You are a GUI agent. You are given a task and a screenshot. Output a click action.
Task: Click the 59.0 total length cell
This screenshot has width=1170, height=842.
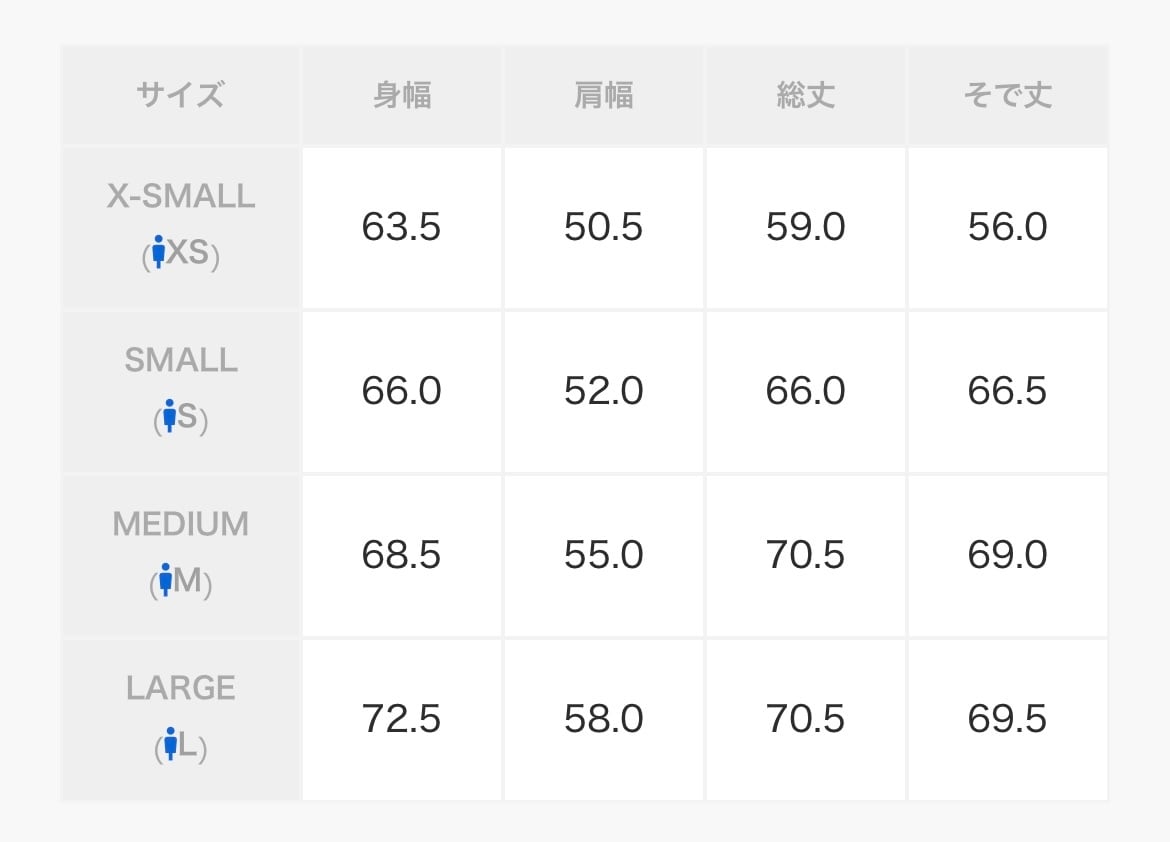pos(806,228)
